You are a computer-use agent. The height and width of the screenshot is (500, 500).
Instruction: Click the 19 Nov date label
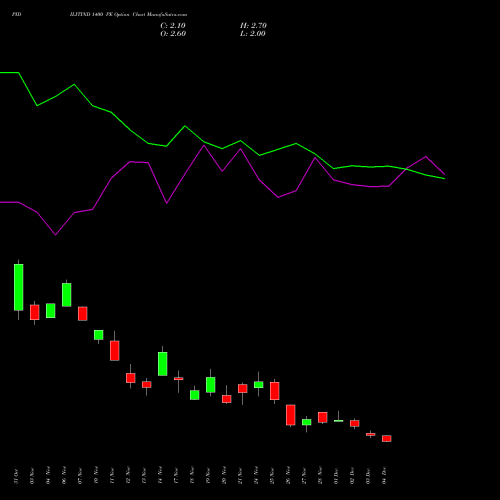point(208,475)
